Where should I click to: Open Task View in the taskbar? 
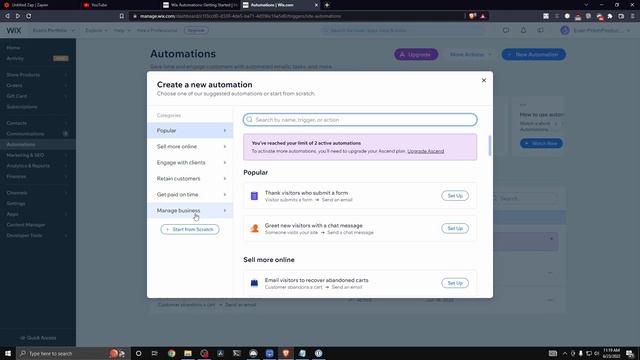155,353
